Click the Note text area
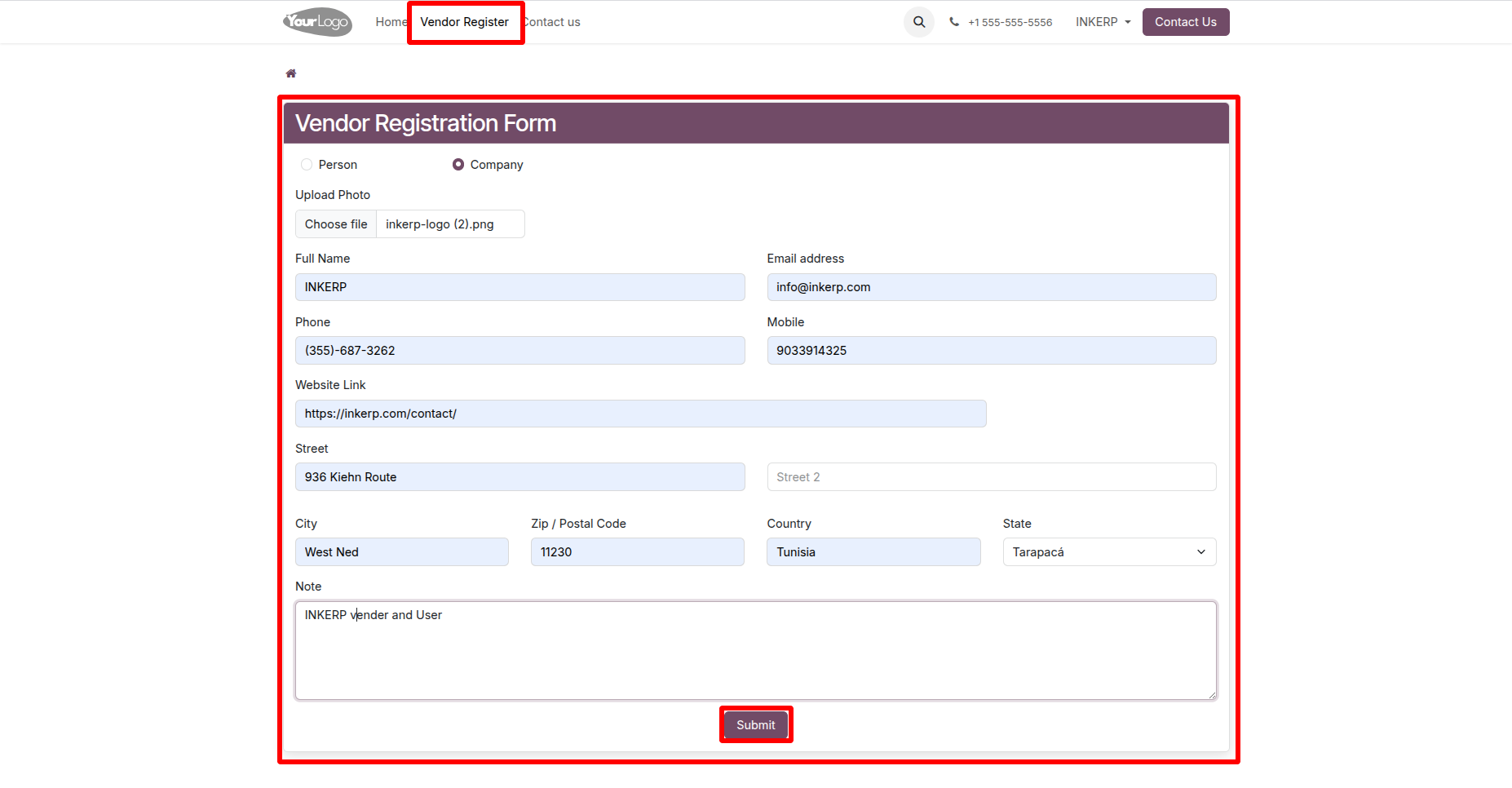The width and height of the screenshot is (1512, 788). click(x=756, y=651)
